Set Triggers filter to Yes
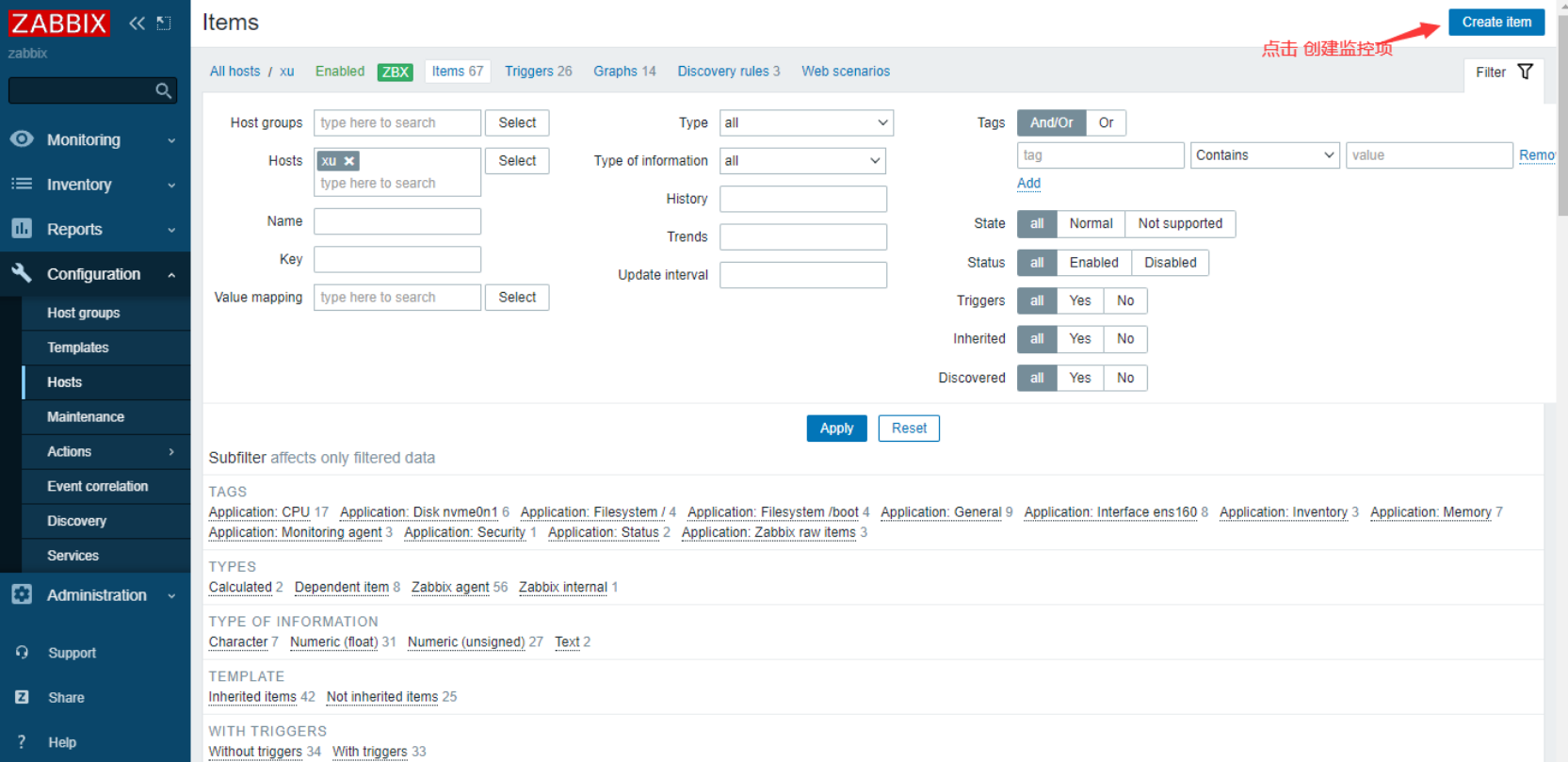Screen dimensions: 1568x762 point(1080,300)
